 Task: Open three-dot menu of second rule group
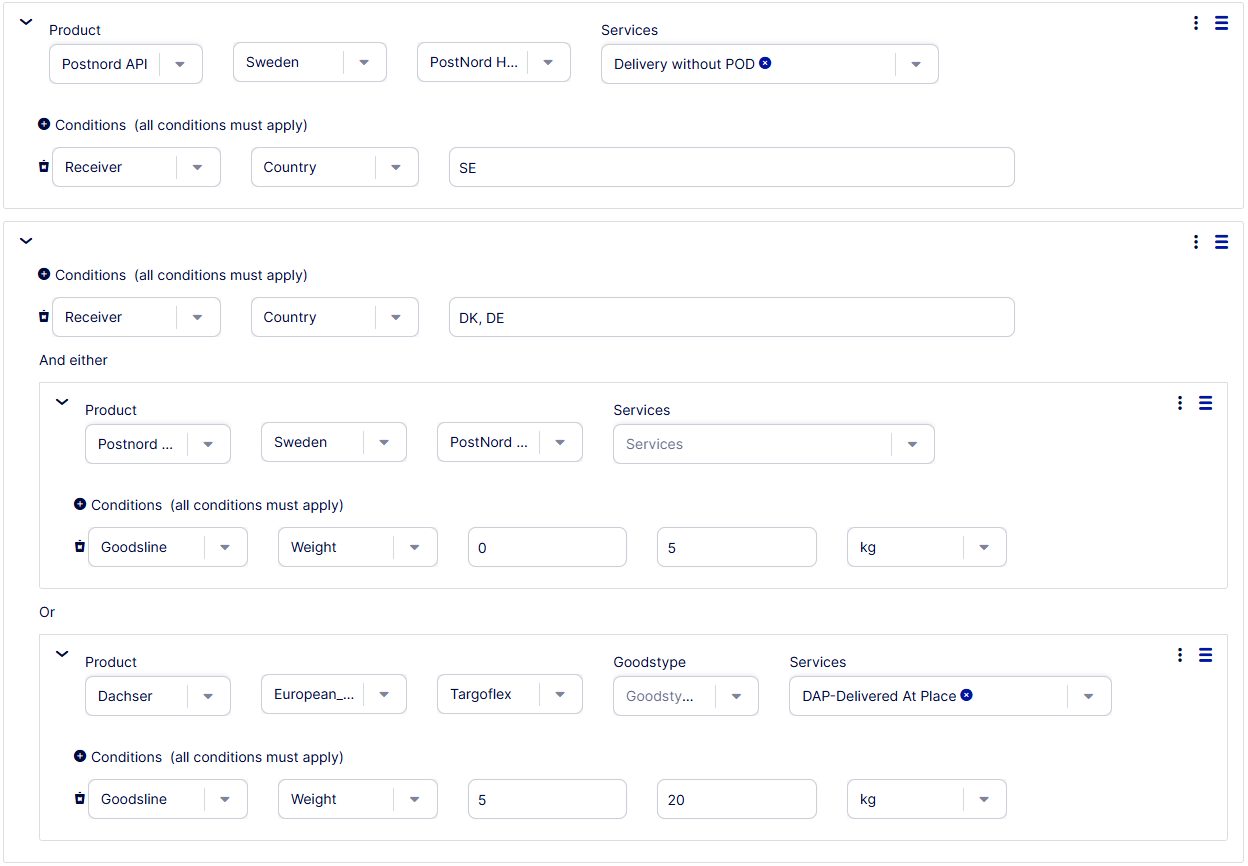[x=1196, y=241]
